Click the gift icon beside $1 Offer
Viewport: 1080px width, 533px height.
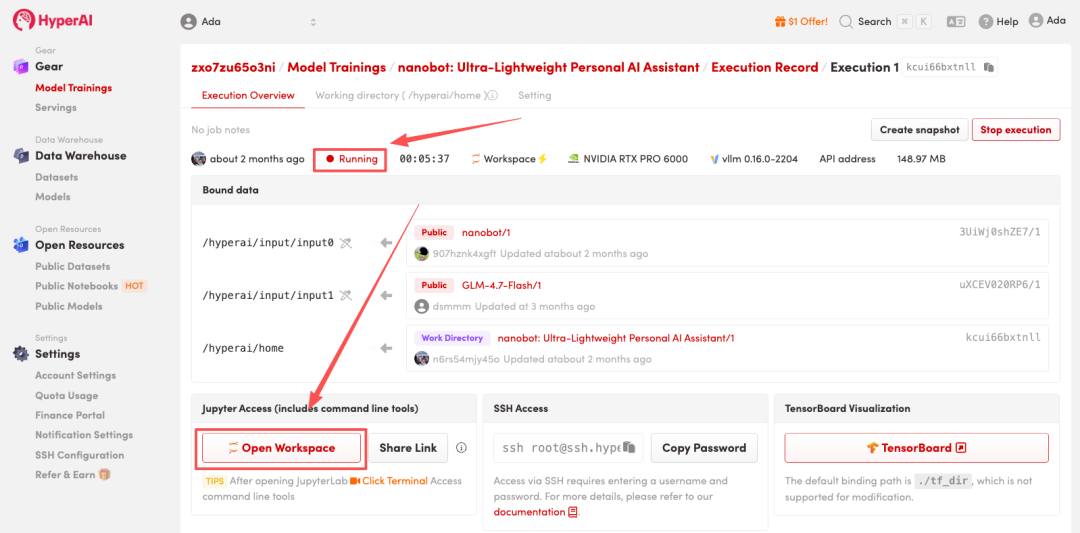click(x=780, y=21)
